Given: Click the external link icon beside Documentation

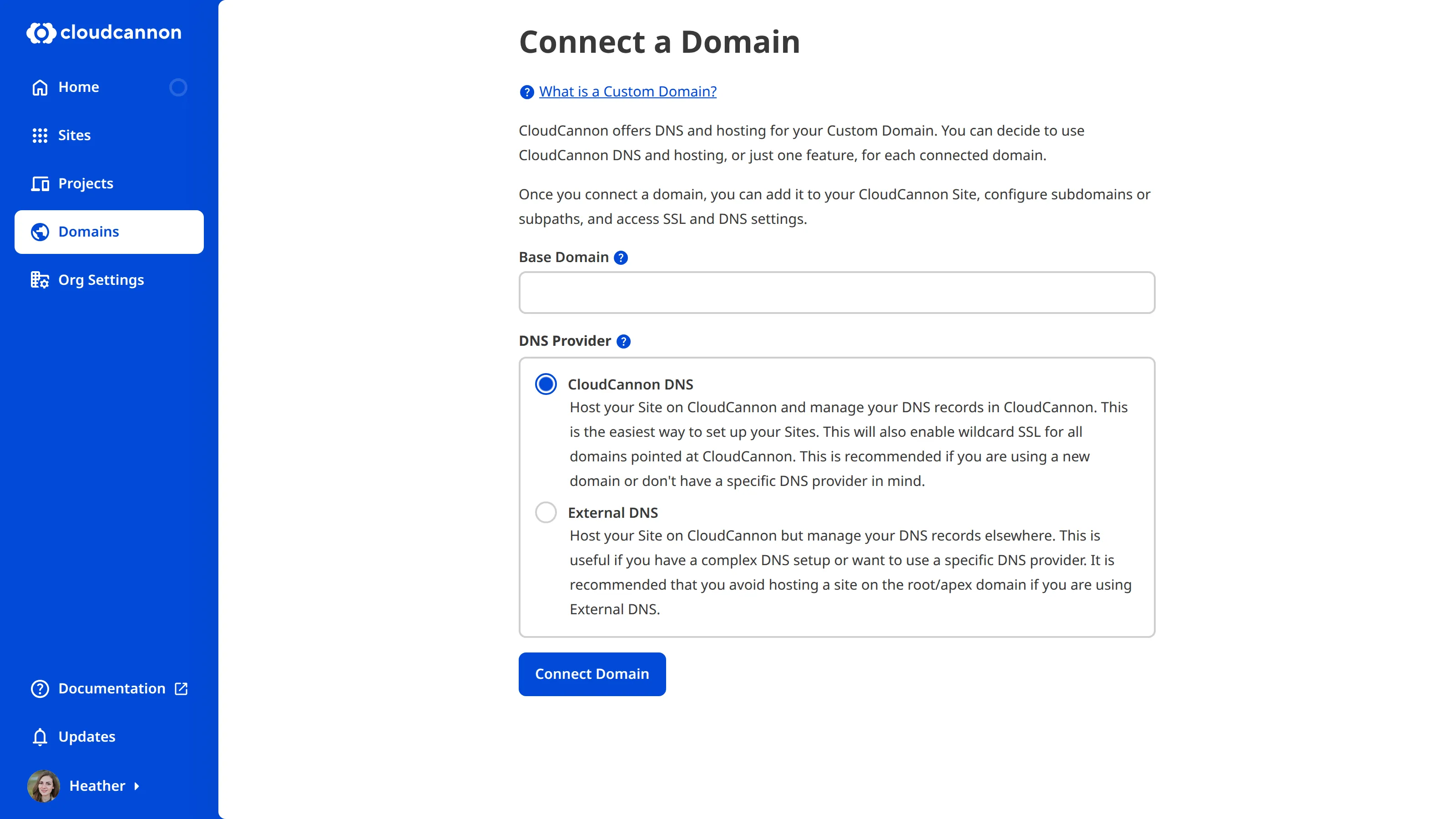Looking at the screenshot, I should 181,688.
